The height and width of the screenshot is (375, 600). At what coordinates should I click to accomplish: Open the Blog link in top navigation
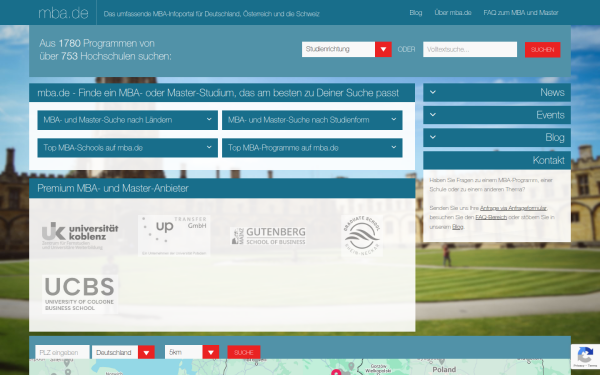416,13
